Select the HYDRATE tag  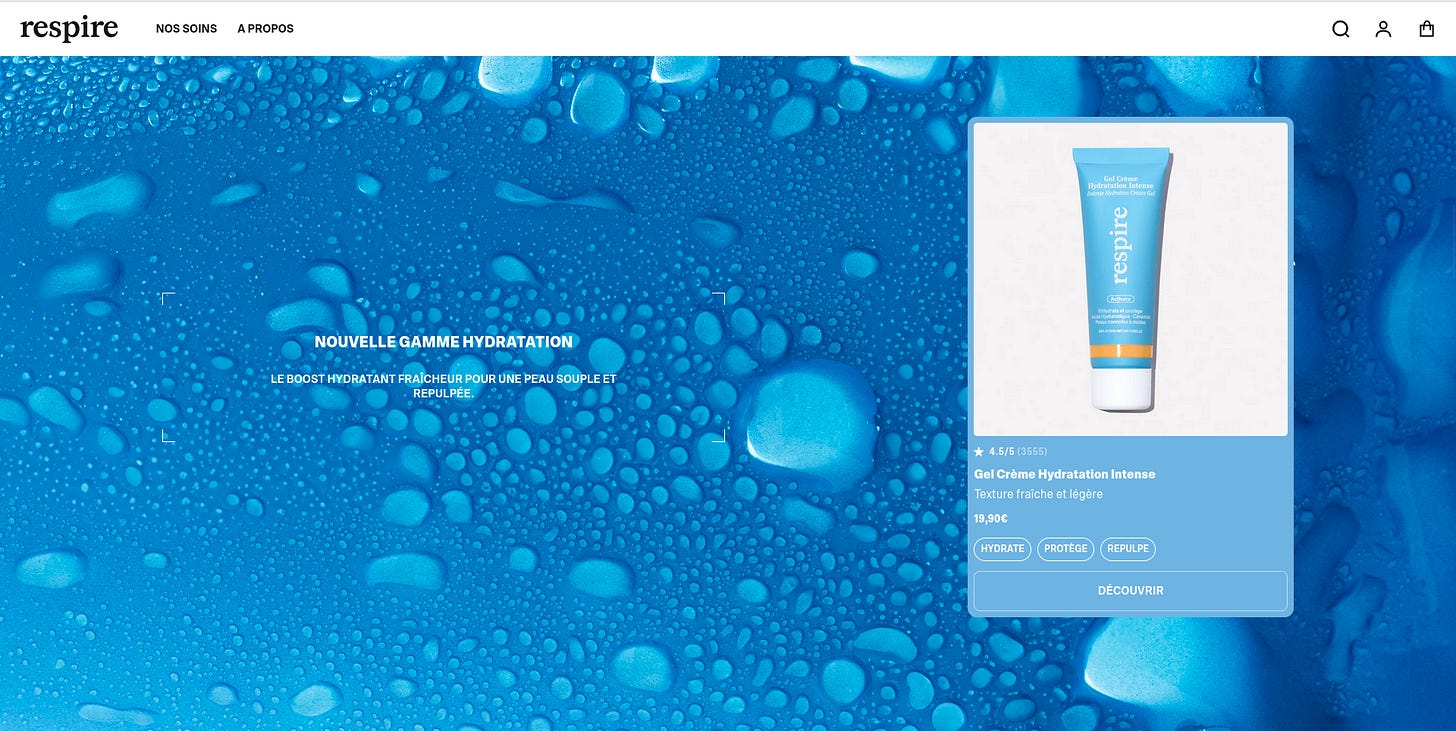pos(1002,549)
